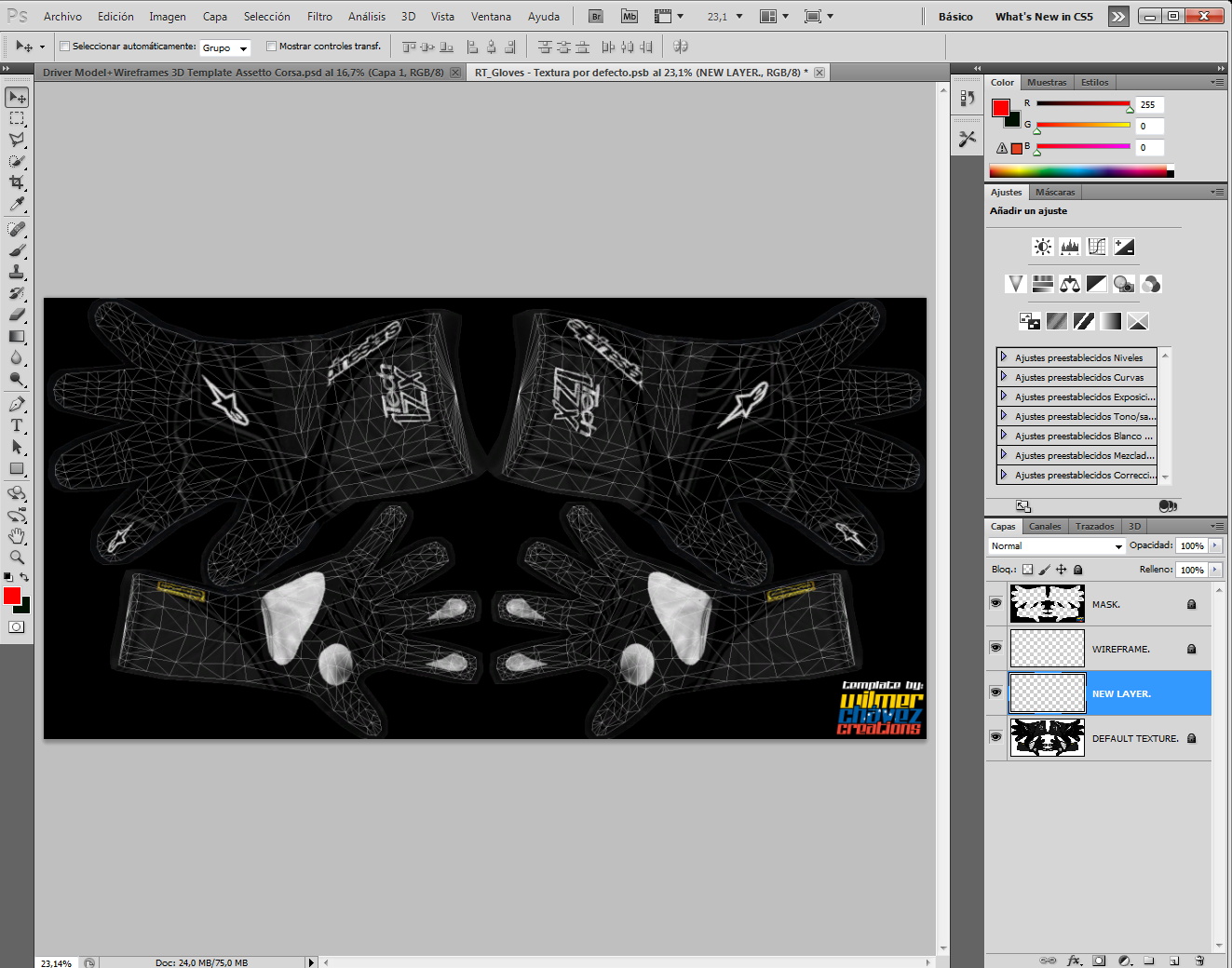
Task: Select the Crop tool
Action: [17, 182]
